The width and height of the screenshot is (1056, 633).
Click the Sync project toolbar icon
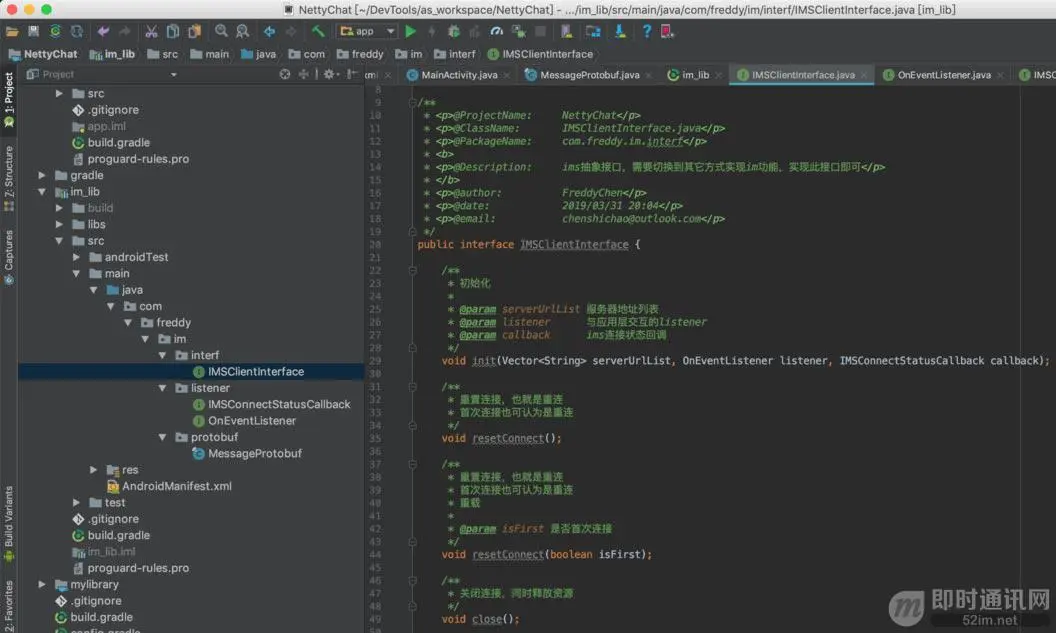[x=55, y=31]
